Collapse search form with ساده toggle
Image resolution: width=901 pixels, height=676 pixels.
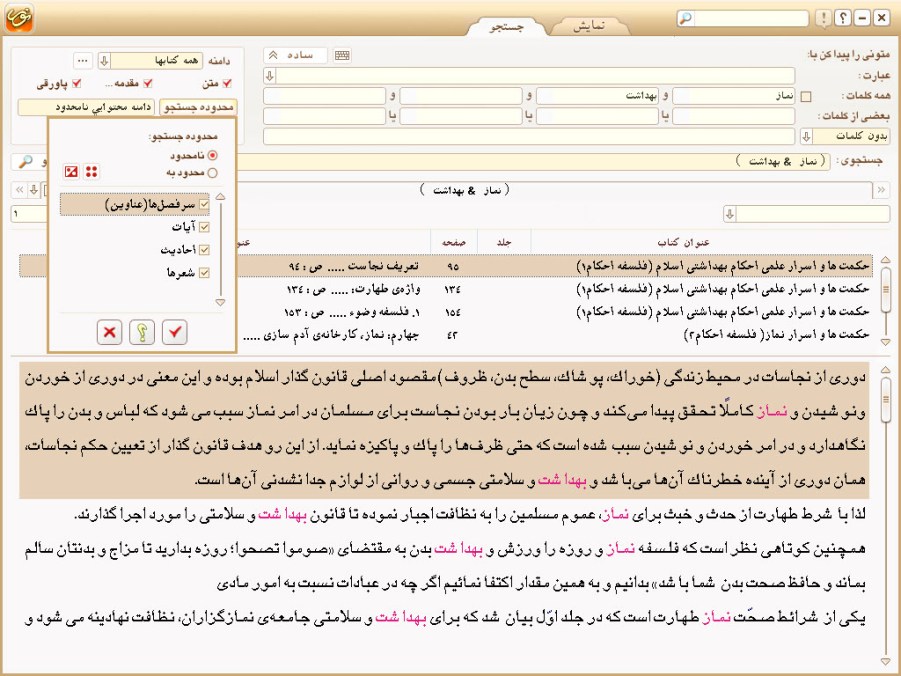pyautogui.click(x=295, y=55)
